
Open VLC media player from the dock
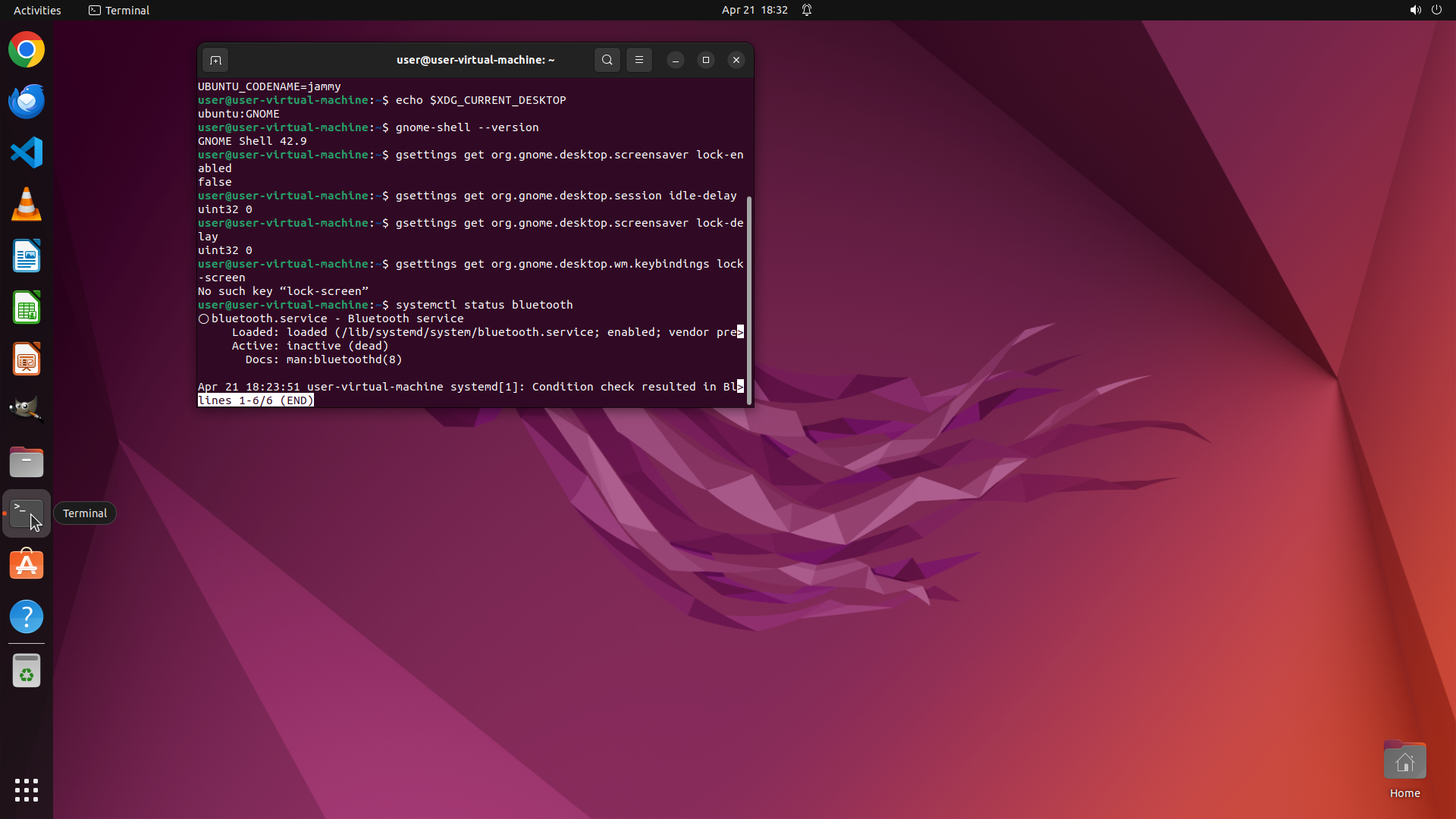click(x=27, y=205)
